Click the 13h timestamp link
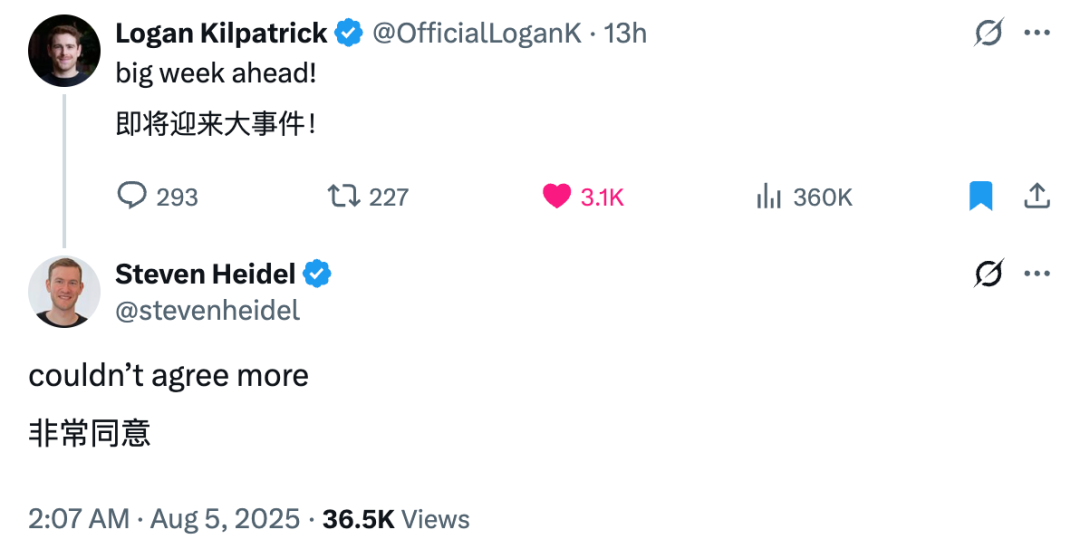Image resolution: width=1080 pixels, height=549 pixels. 625,33
